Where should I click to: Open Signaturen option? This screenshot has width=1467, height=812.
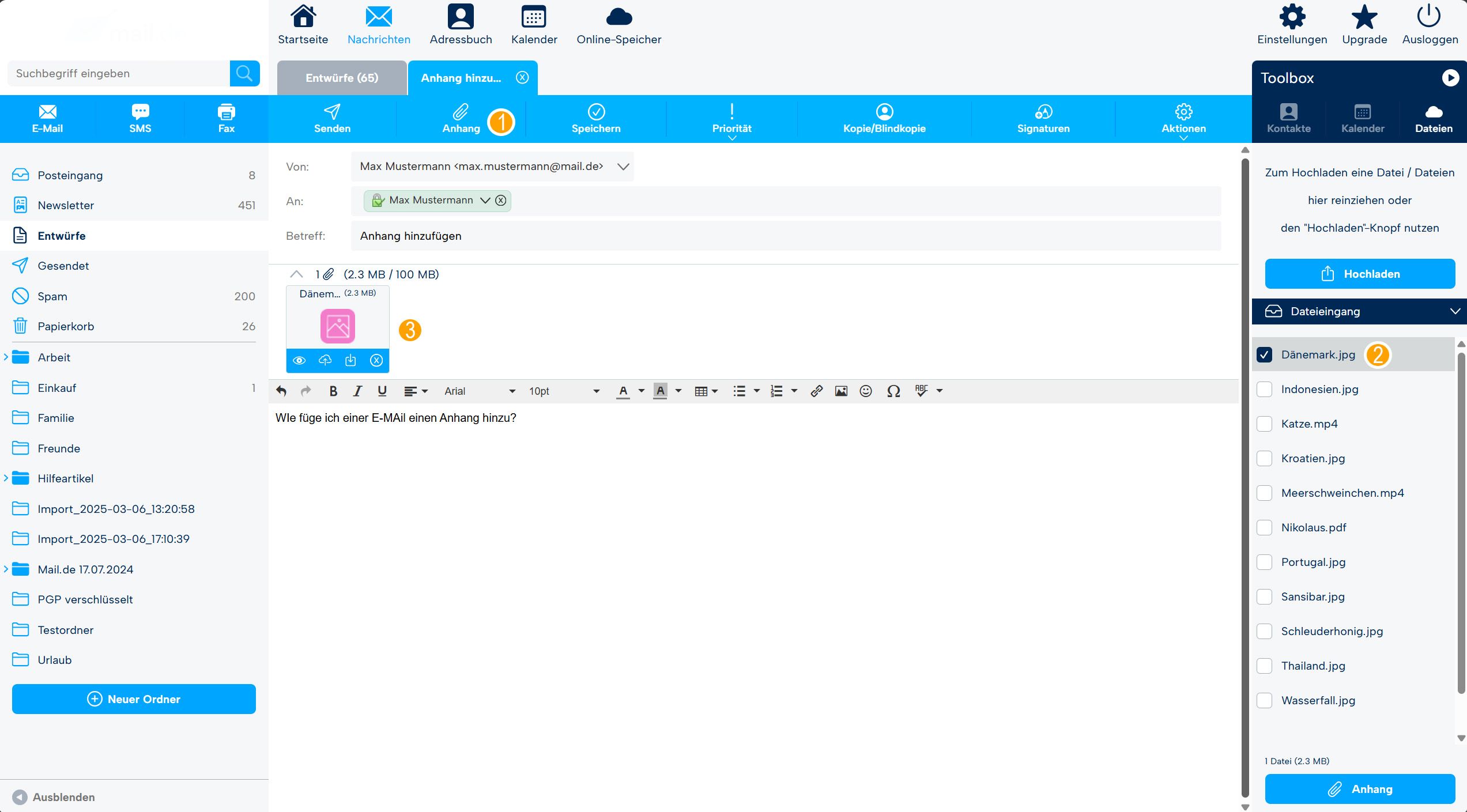pos(1043,119)
